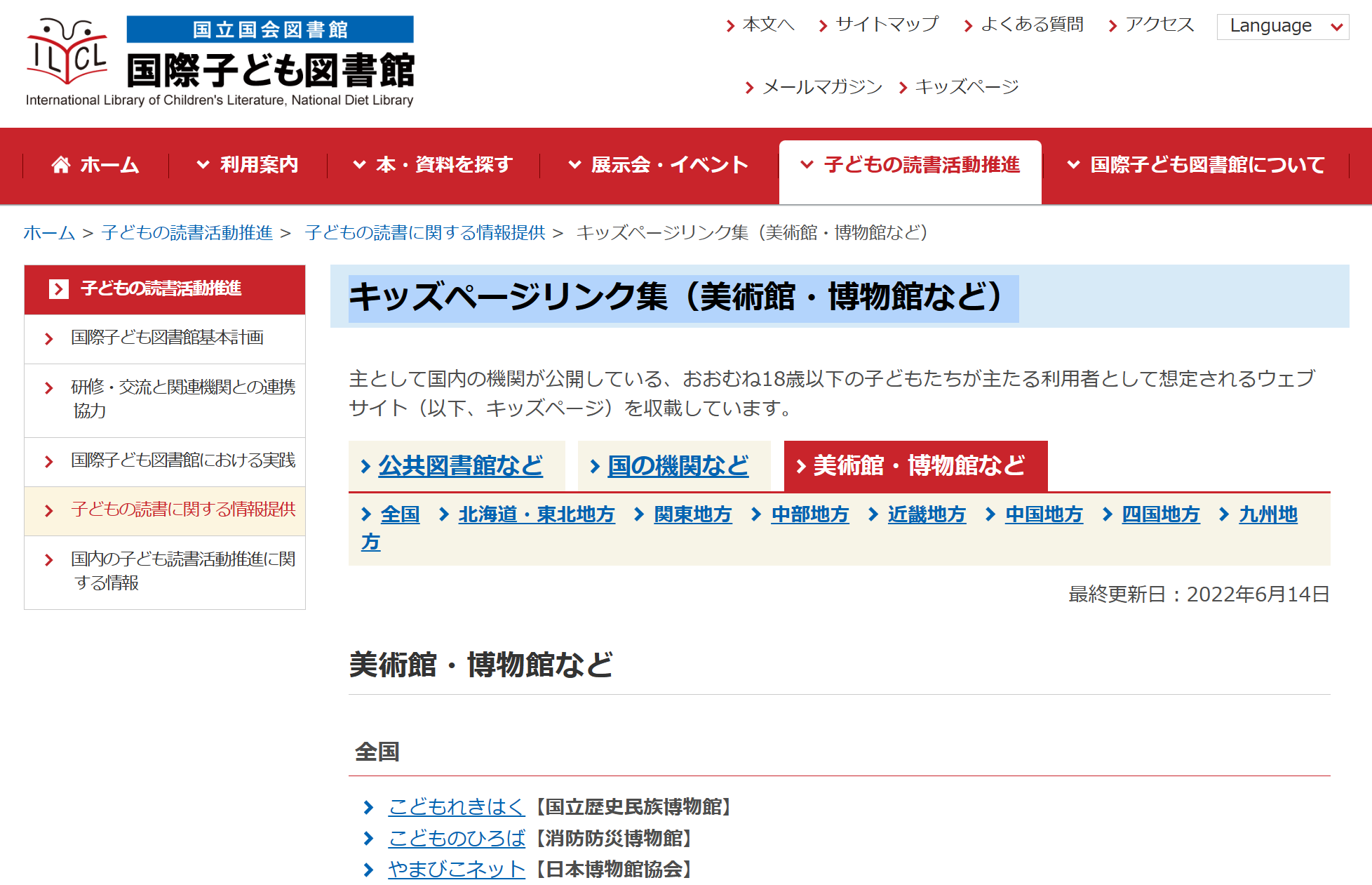Image resolution: width=1372 pixels, height=885 pixels.
Task: Open the Language dropdown
Action: [x=1282, y=27]
